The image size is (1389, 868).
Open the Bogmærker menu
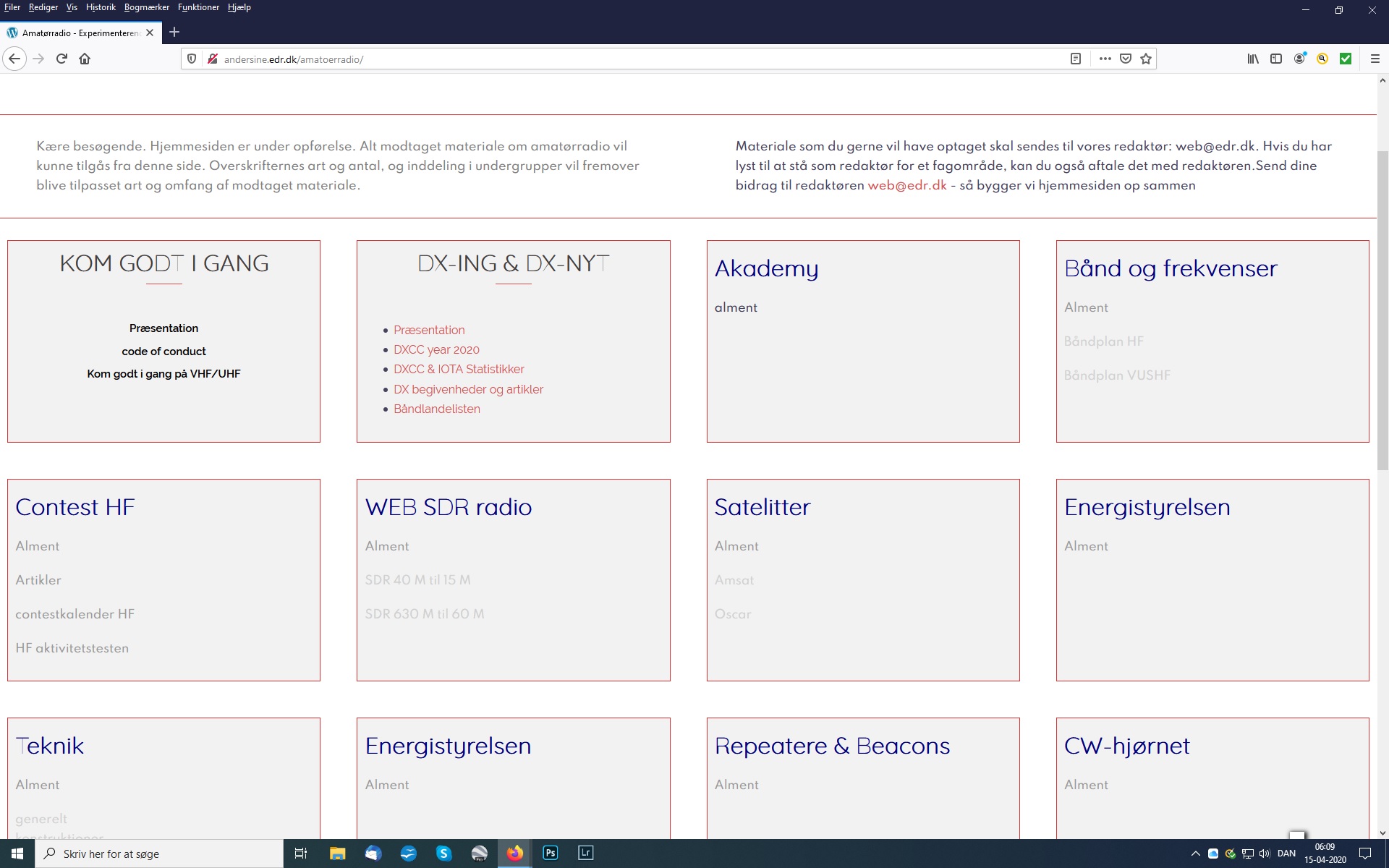(146, 7)
